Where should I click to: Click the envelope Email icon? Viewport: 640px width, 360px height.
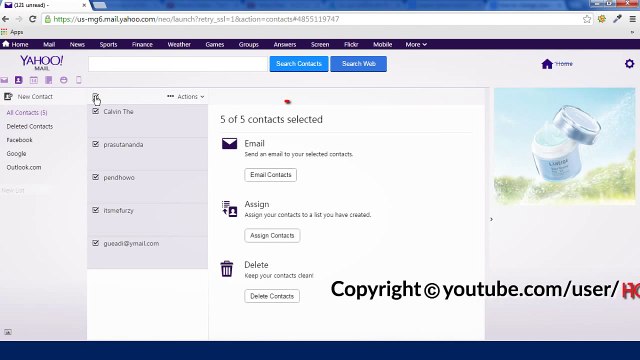(x=229, y=143)
